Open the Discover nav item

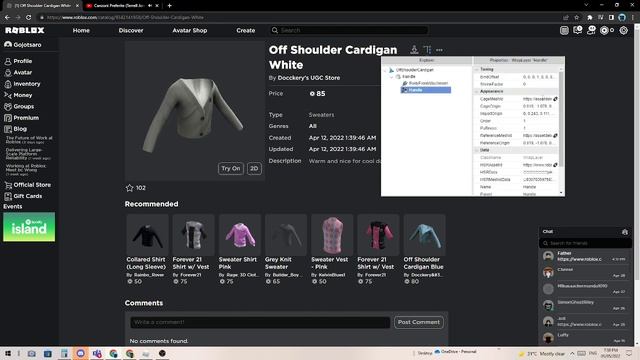point(131,30)
